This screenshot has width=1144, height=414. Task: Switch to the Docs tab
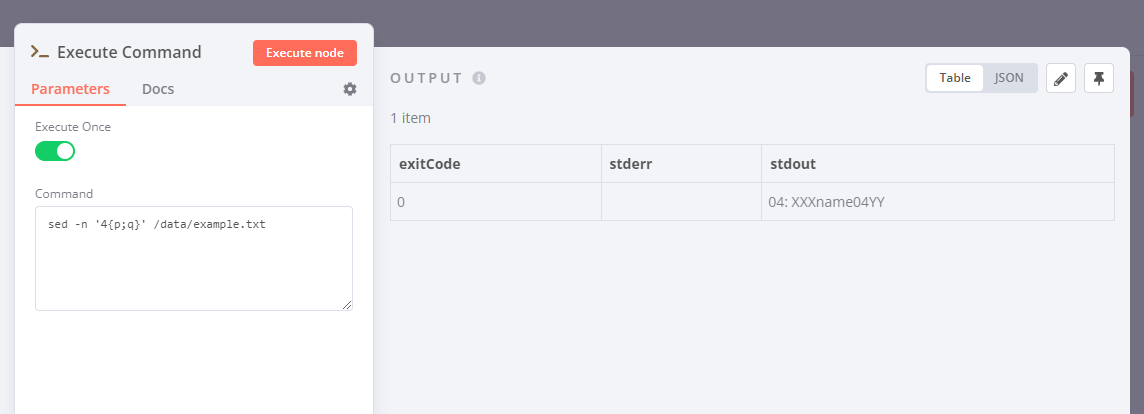[158, 89]
